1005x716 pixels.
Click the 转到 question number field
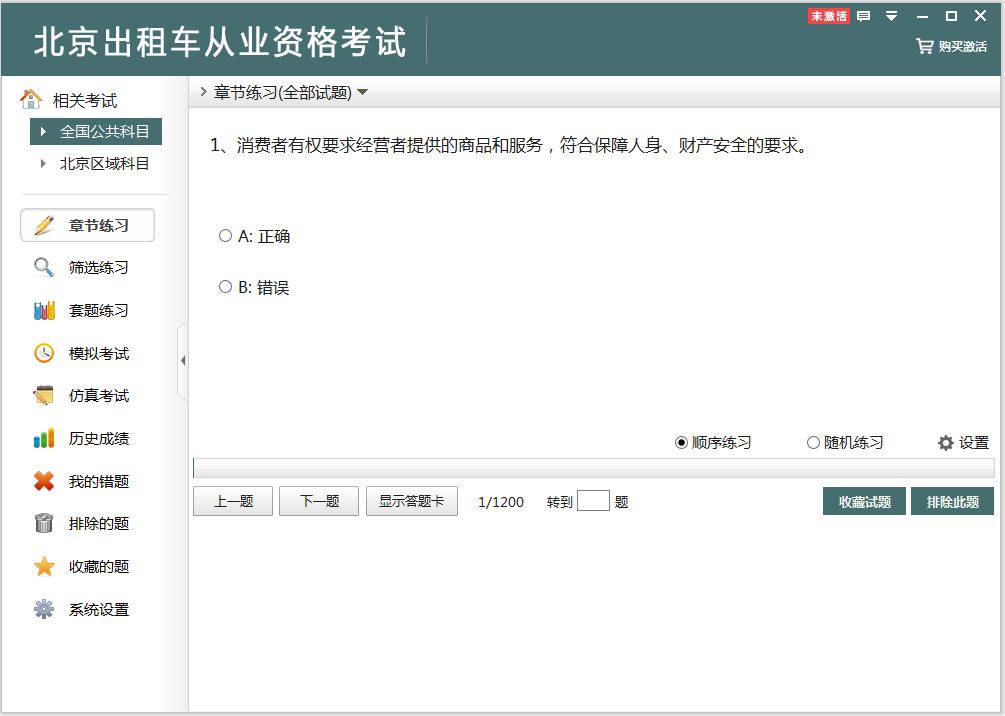click(593, 501)
